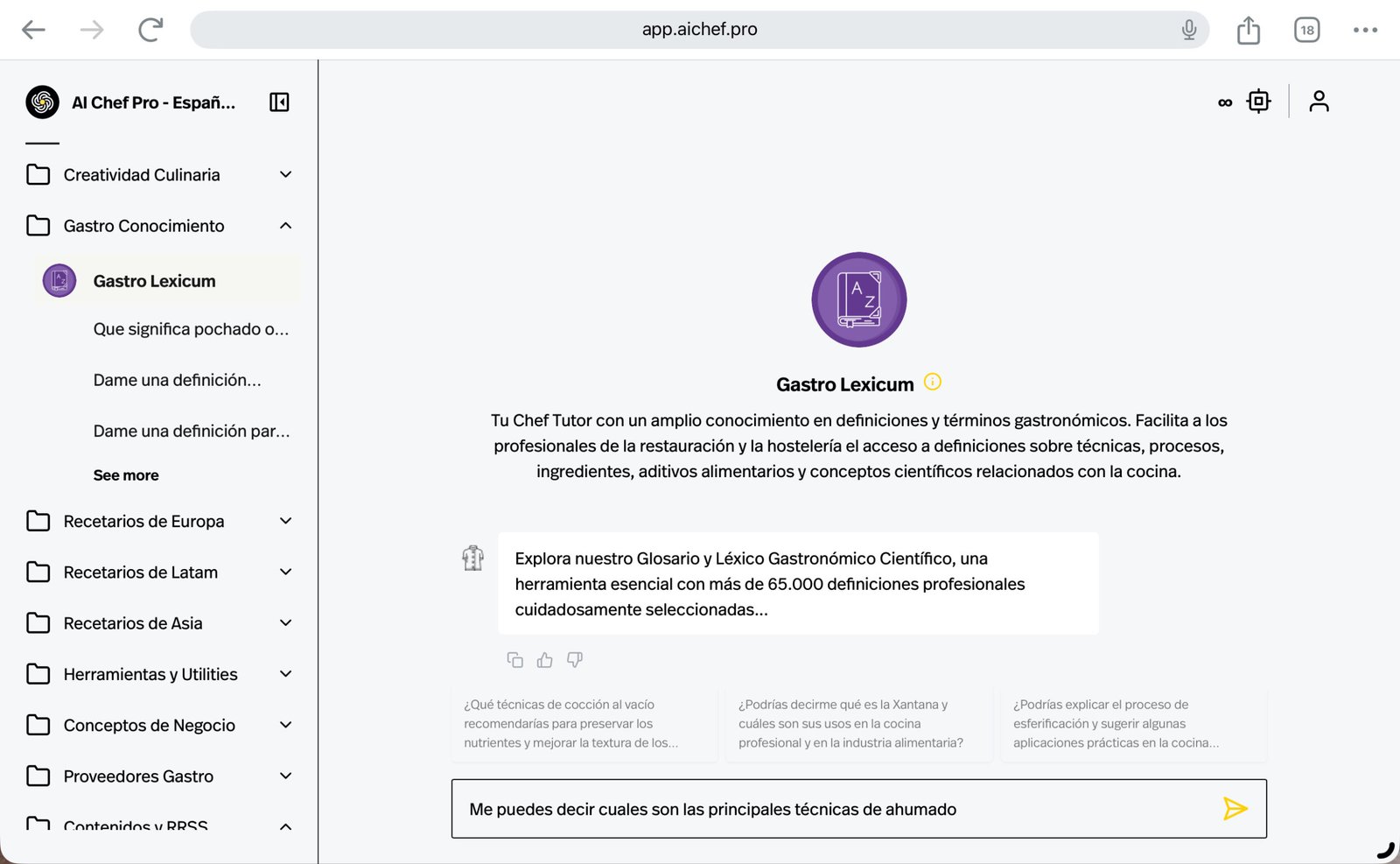Screen dimensions: 1400x864
Task: Expand Conceptos de Negocio chevron
Action: 285,725
